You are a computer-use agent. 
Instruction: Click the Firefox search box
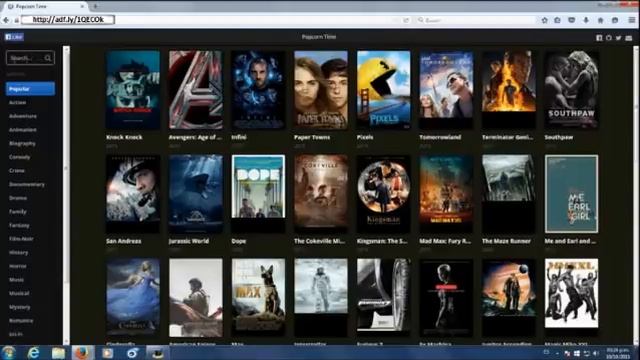coord(476,20)
